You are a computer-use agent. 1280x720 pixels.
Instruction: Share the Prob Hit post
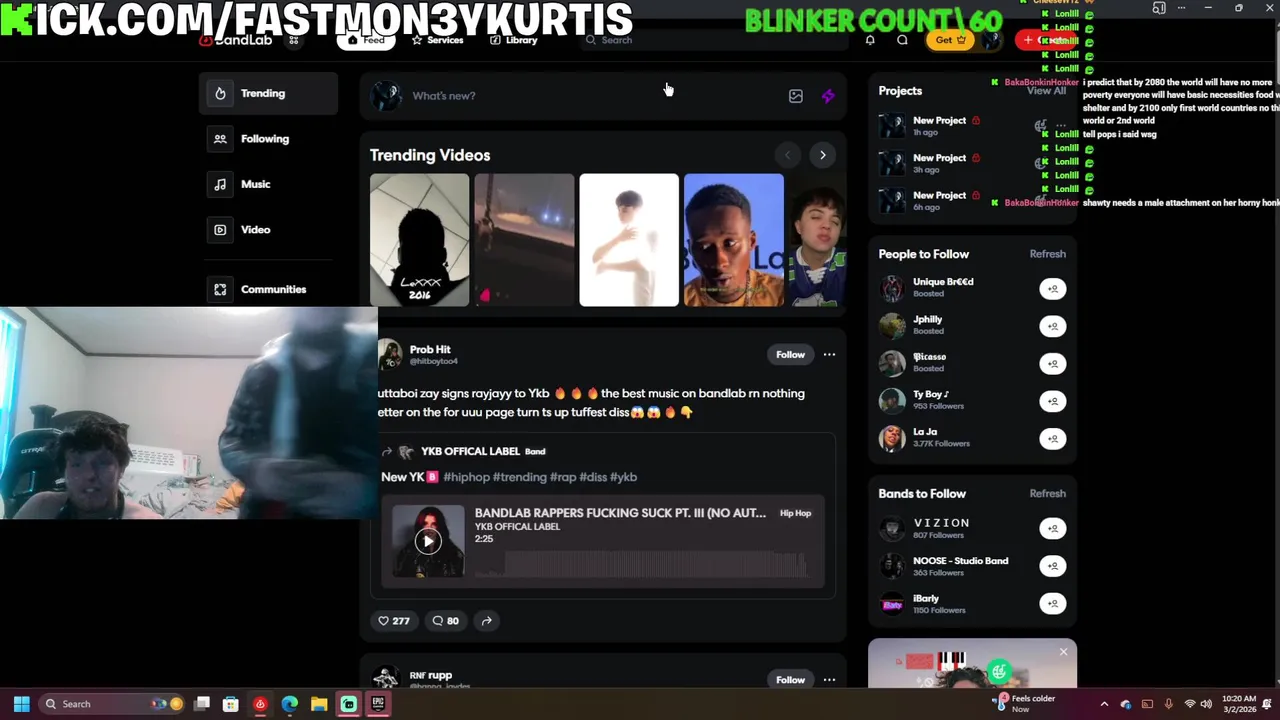coord(486,621)
